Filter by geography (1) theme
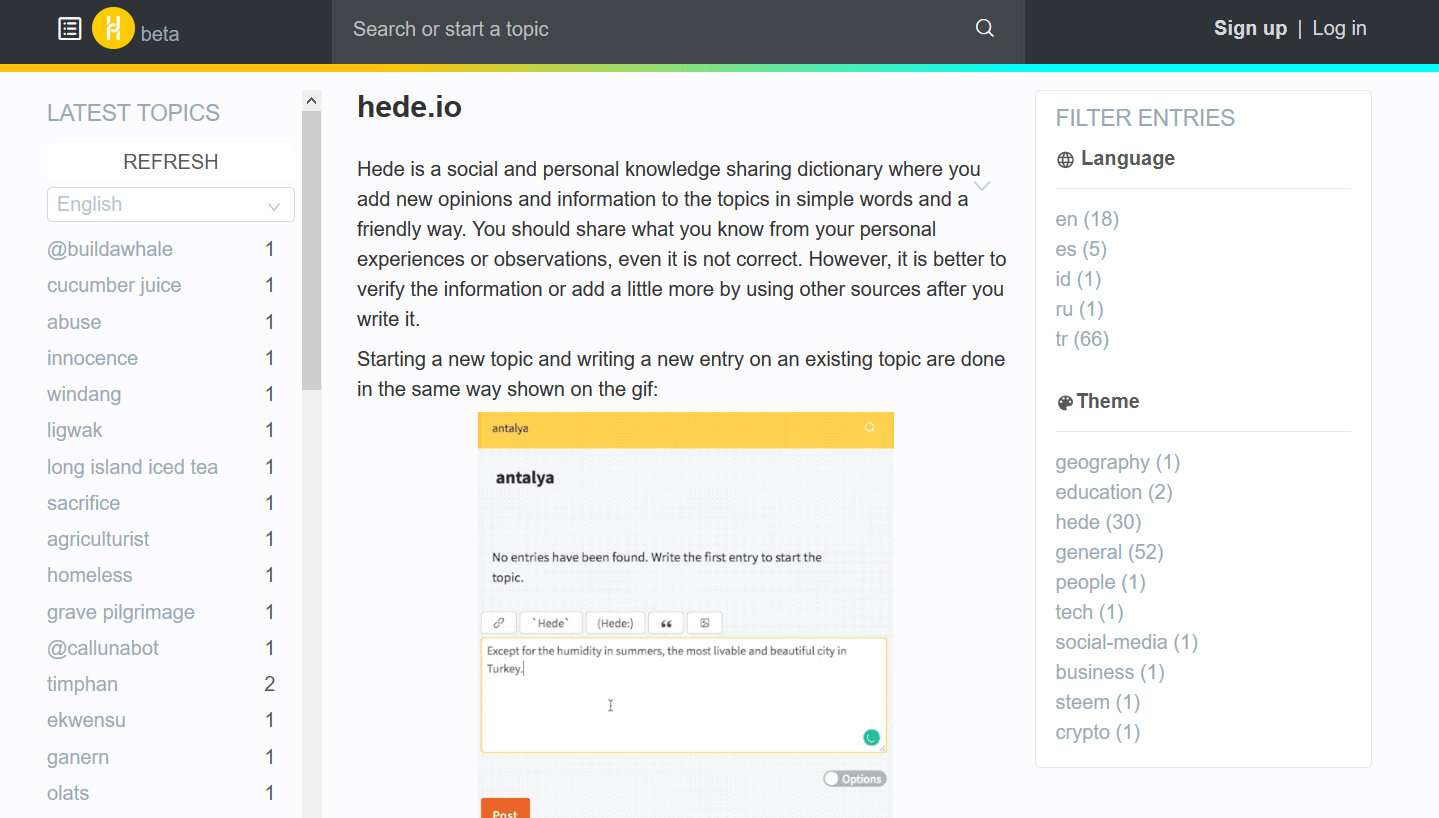Screen dimensions: 1439x818 pos(1118,462)
